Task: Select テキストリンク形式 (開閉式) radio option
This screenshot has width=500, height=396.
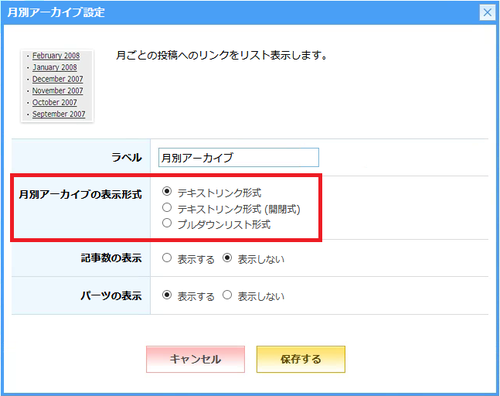Action: pos(167,208)
